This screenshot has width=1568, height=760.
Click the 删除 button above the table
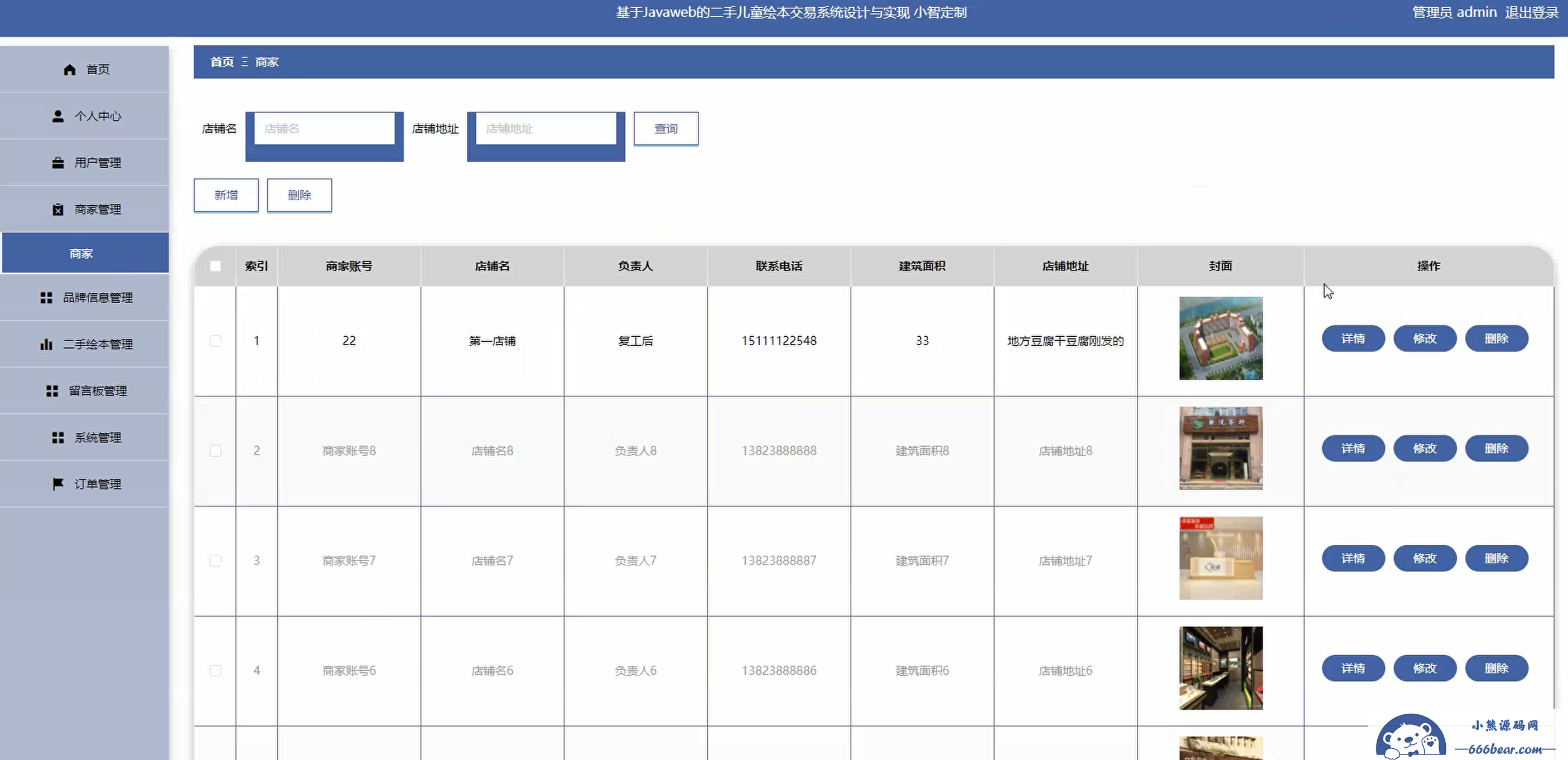[x=300, y=195]
